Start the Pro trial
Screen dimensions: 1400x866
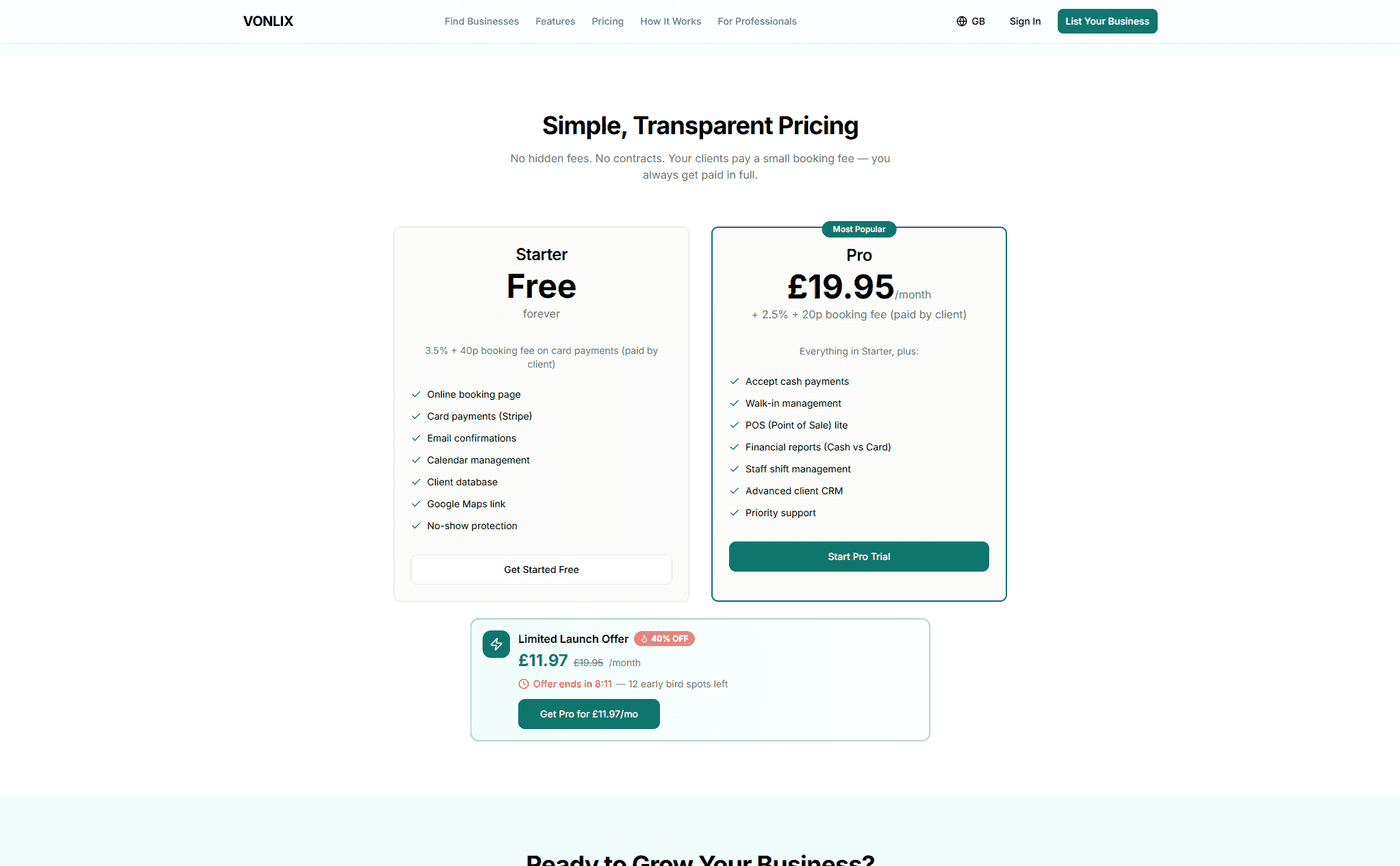pyautogui.click(x=858, y=556)
